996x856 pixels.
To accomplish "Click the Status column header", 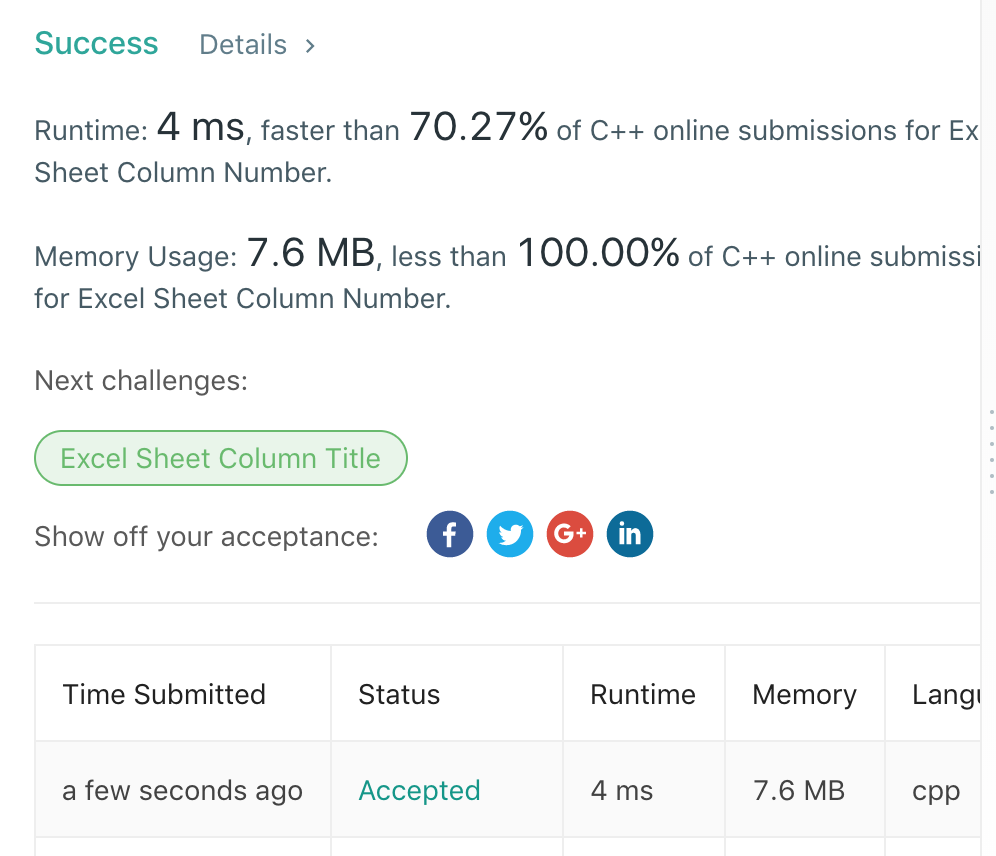I will pos(399,694).
